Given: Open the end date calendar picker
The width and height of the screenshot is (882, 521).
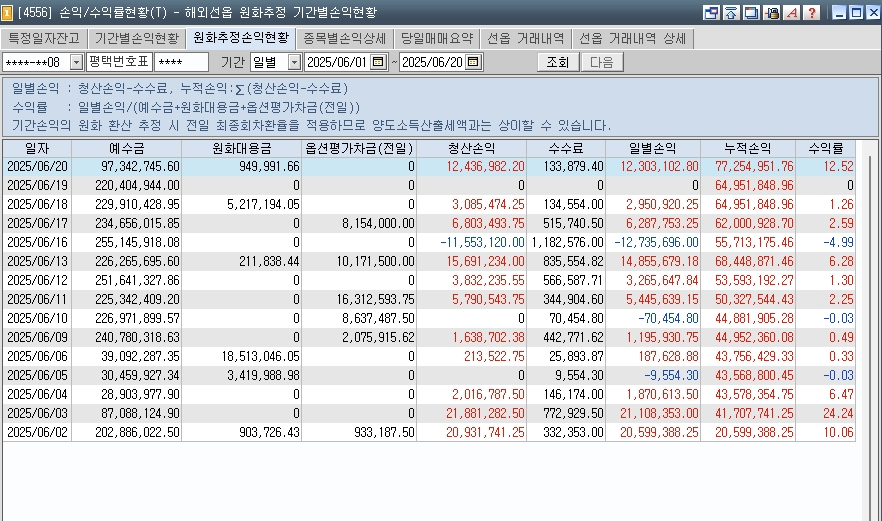Looking at the screenshot, I should [474, 62].
